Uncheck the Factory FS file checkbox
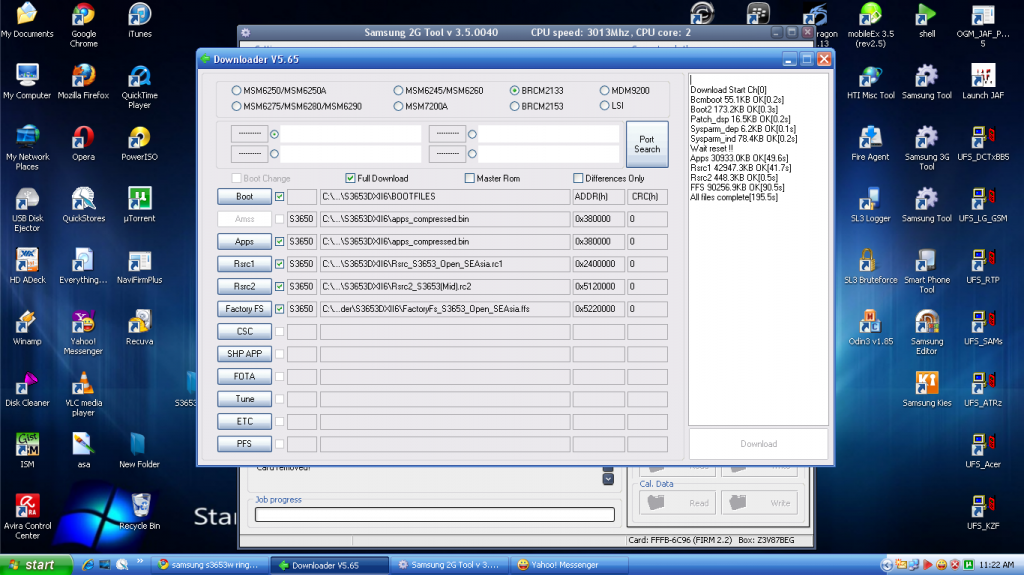Image resolution: width=1024 pixels, height=575 pixels. coord(280,308)
